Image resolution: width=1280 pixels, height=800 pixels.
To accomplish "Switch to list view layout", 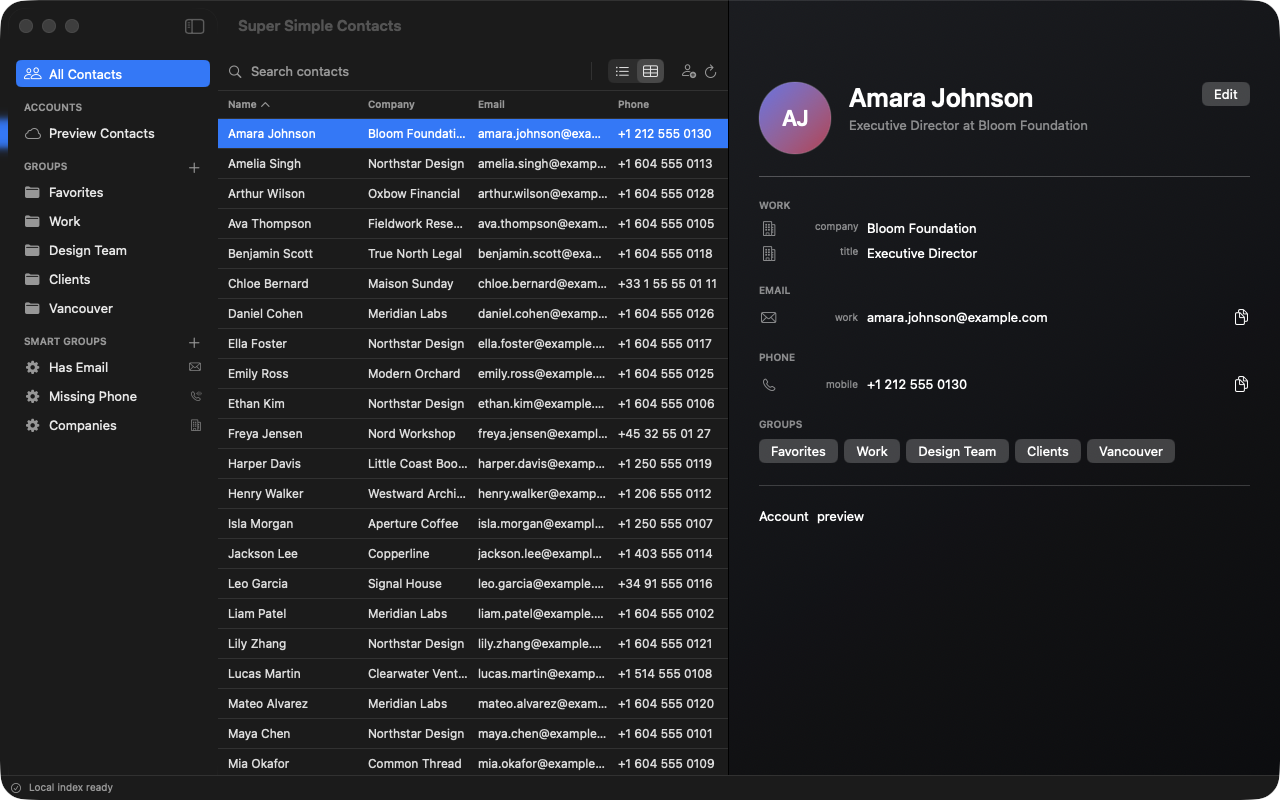I will 622,71.
